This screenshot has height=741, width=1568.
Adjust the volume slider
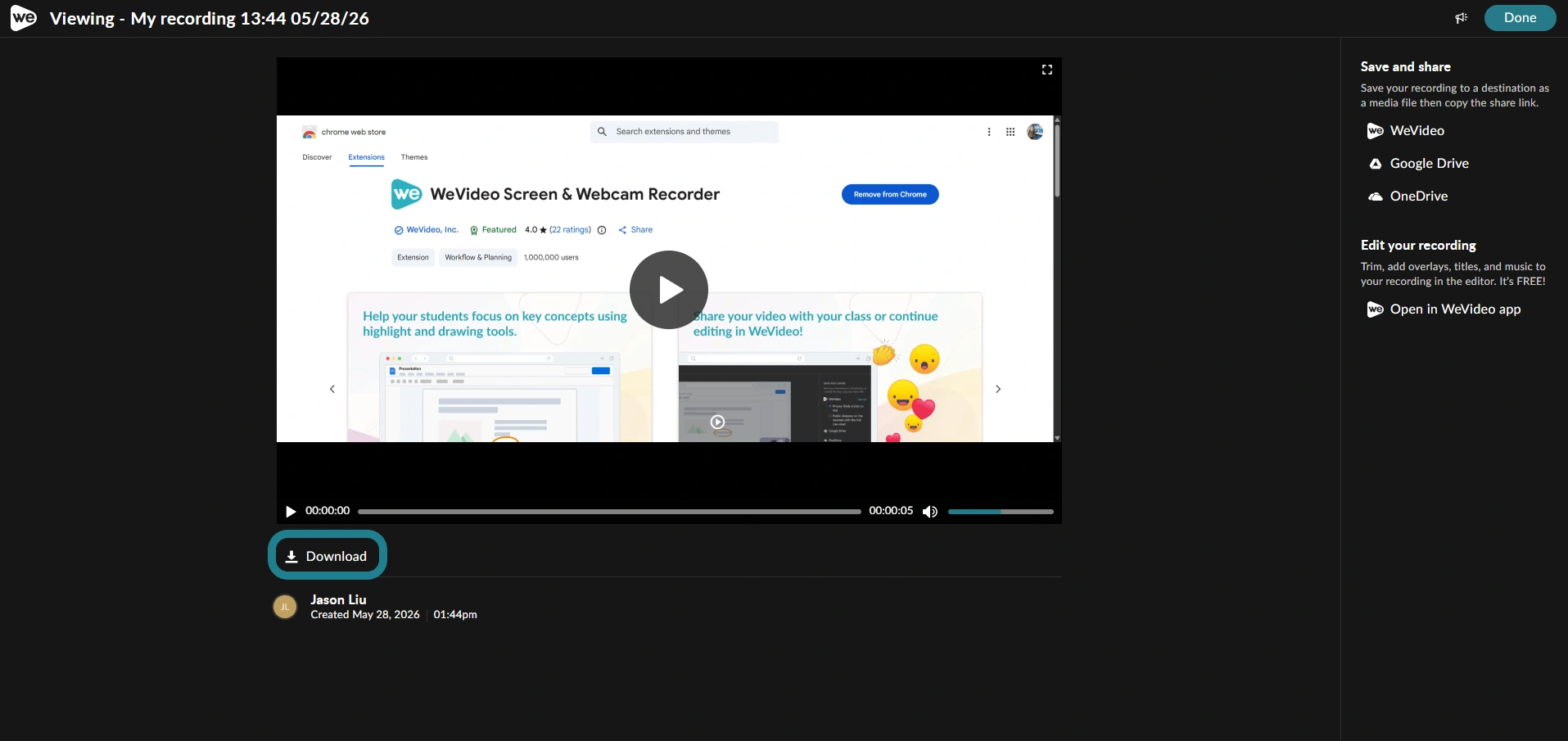pyautogui.click(x=1001, y=512)
